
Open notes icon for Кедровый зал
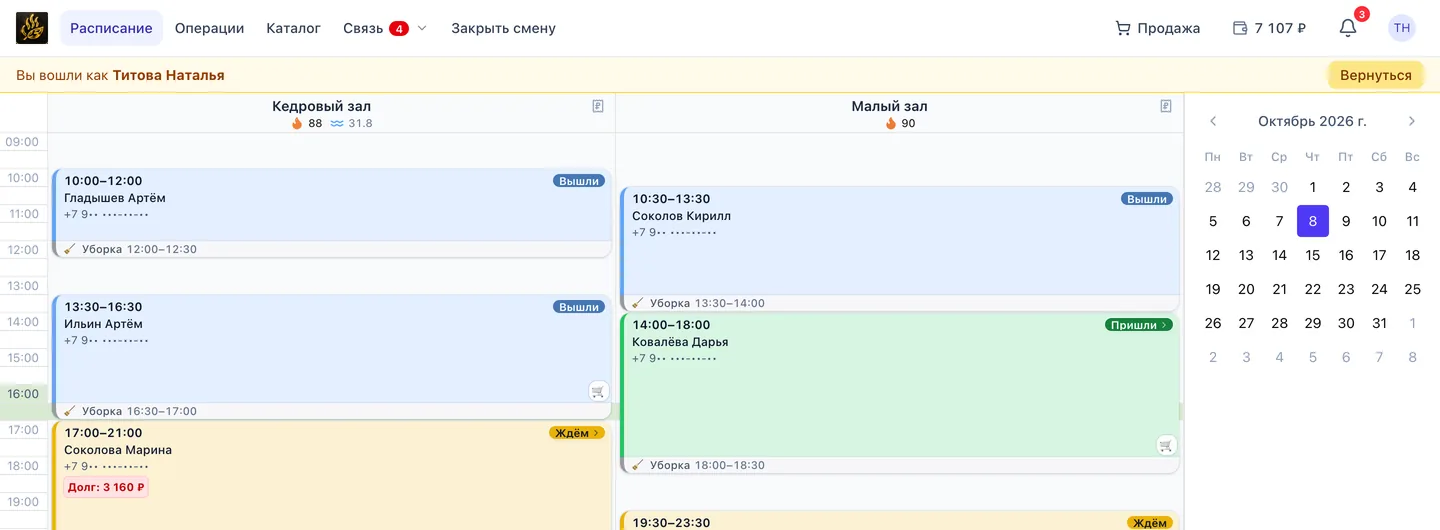pyautogui.click(x=598, y=106)
